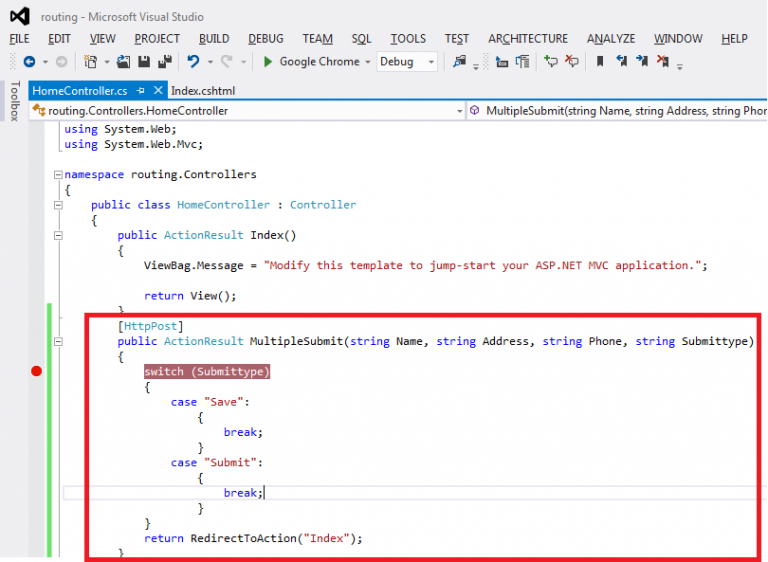Viewport: 768px width, 562px height.
Task: Open the SQL menu
Action: (361, 38)
